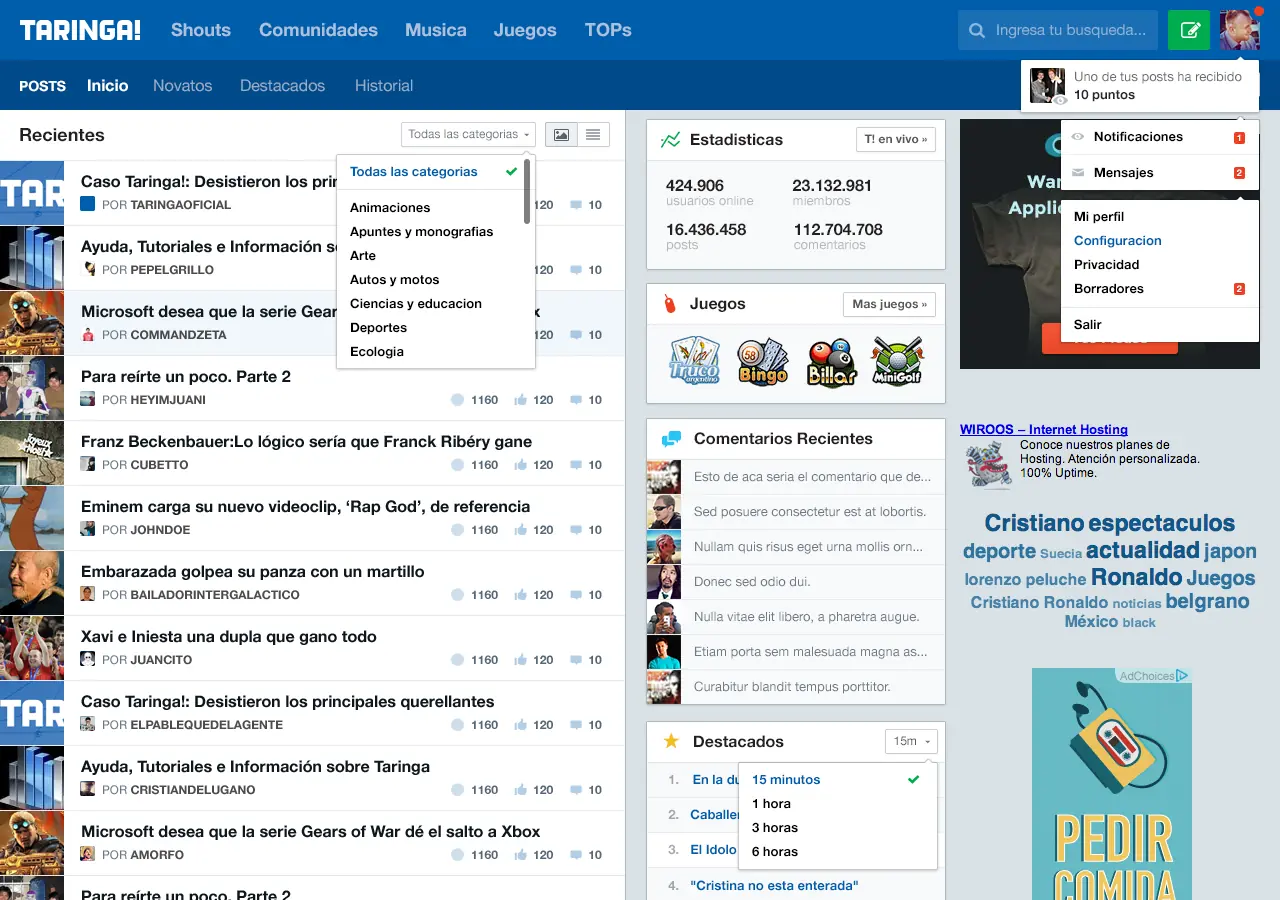The image size is (1280, 900).
Task: Open Shouts in the top navigation
Action: tap(201, 30)
